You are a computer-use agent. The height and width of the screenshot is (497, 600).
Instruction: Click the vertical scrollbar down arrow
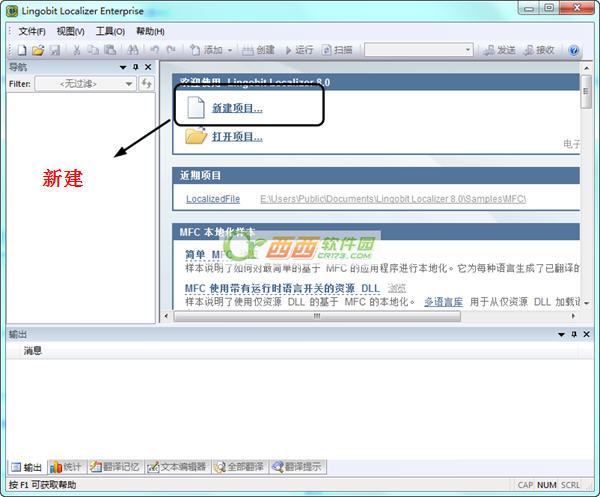tap(586, 303)
